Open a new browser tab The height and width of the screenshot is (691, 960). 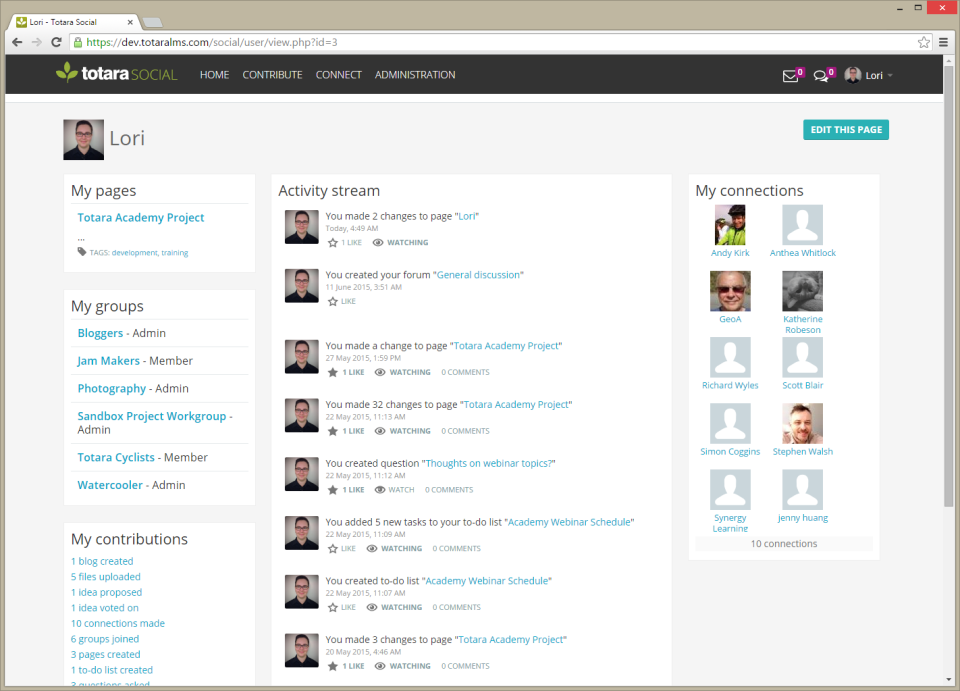[152, 23]
